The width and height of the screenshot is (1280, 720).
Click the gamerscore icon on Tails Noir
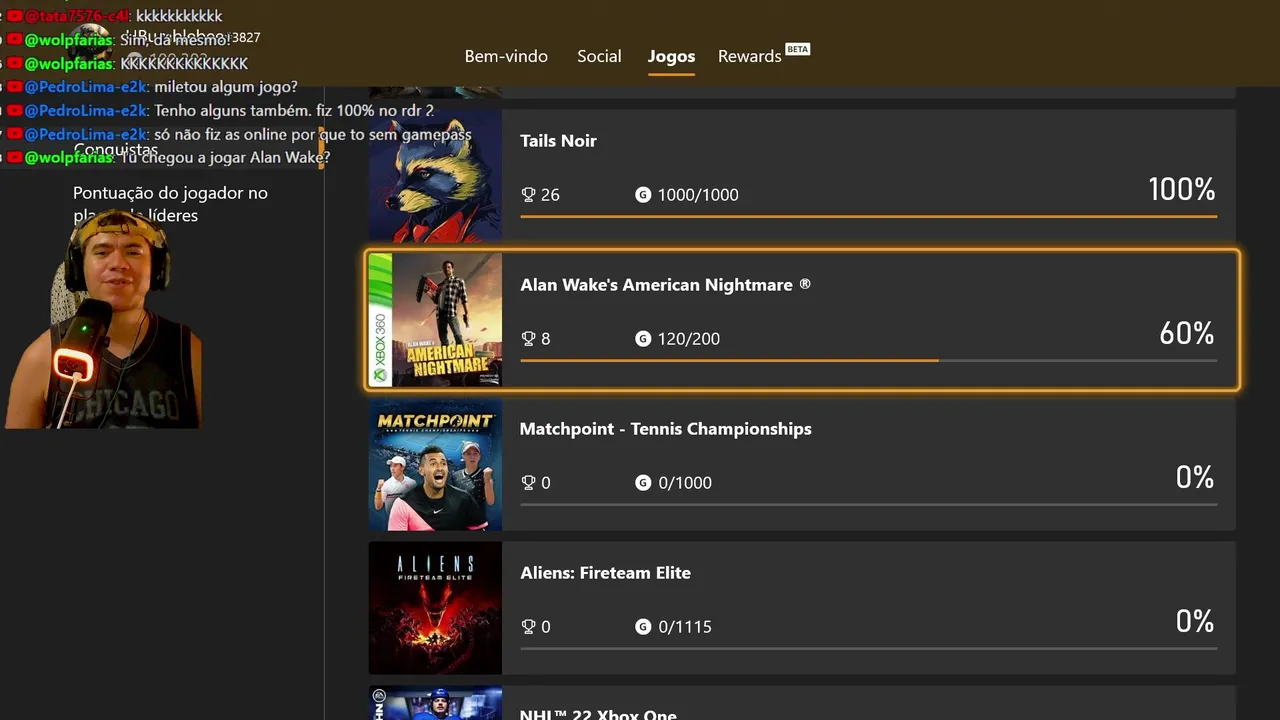click(643, 195)
